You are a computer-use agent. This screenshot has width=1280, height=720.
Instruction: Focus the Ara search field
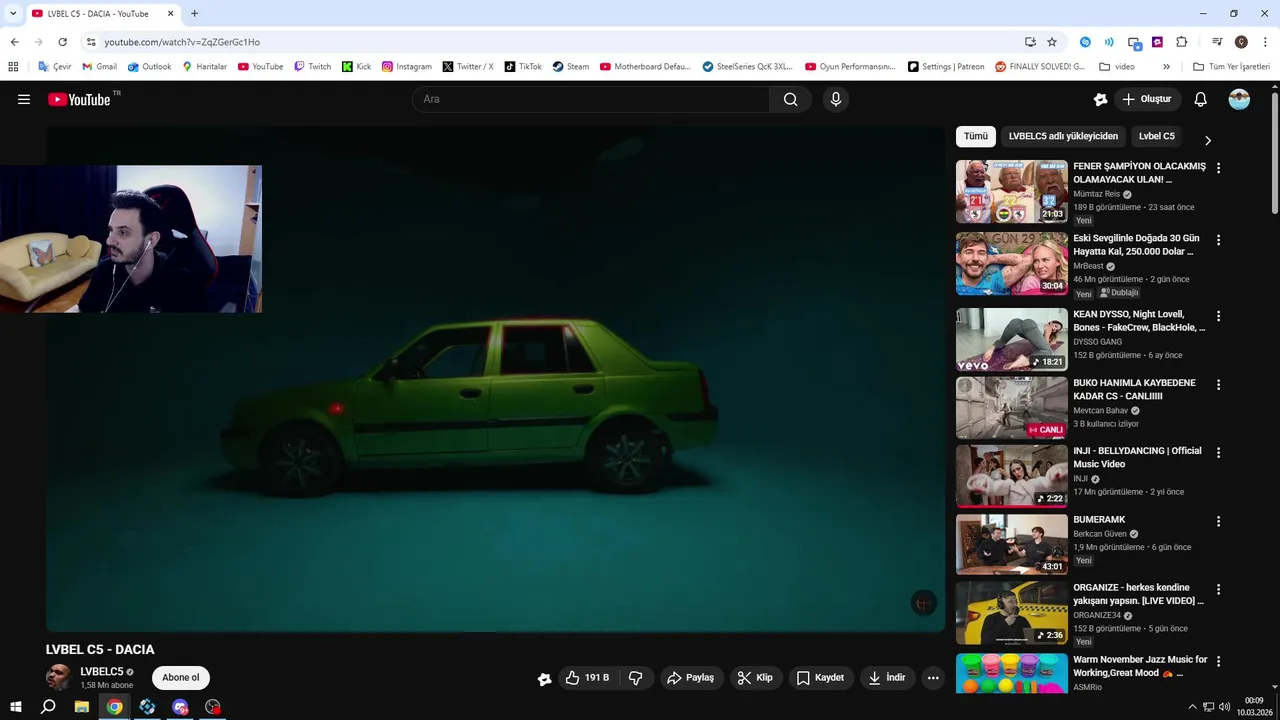[x=590, y=99]
